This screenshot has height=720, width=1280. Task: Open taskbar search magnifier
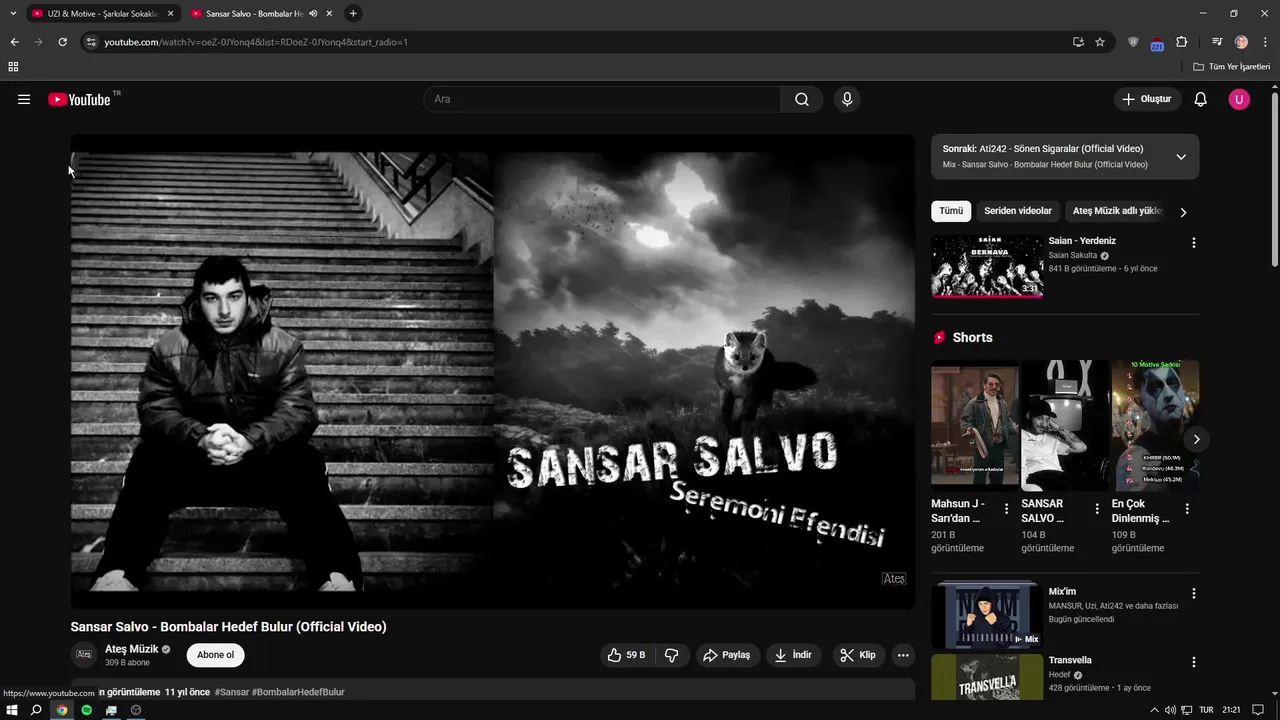[x=36, y=710]
